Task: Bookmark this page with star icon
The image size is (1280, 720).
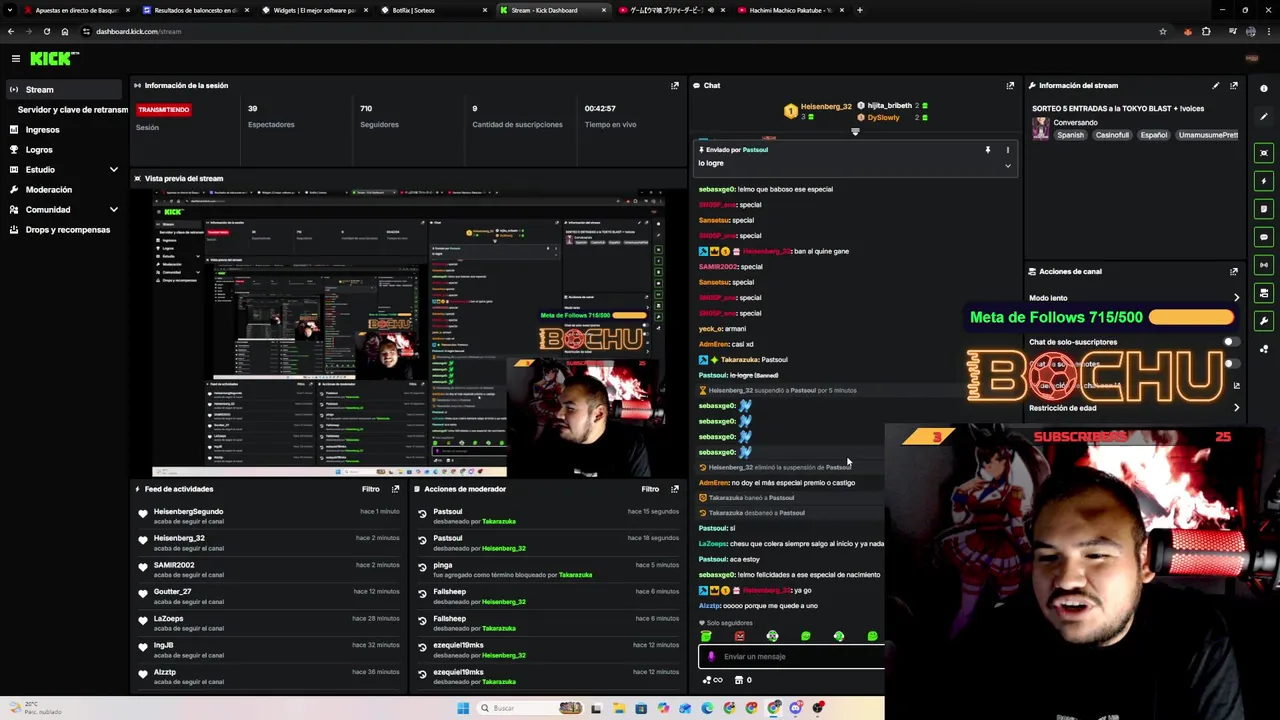Action: click(x=1162, y=31)
